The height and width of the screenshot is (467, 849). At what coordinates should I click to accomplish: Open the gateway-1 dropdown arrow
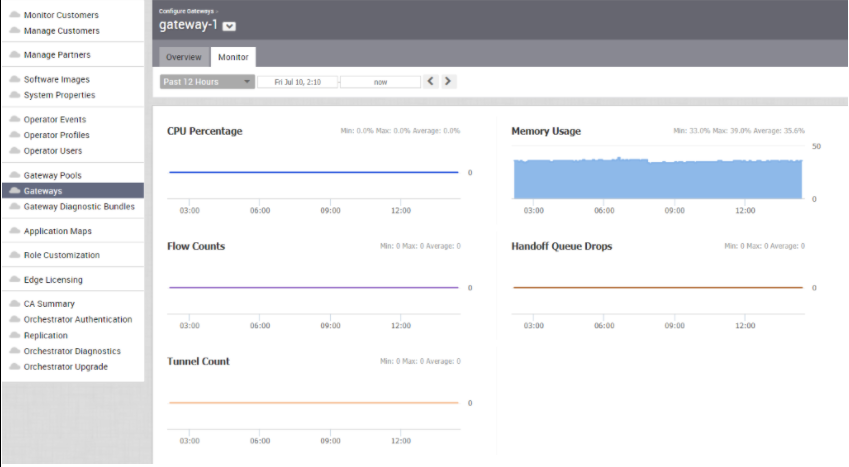(229, 26)
